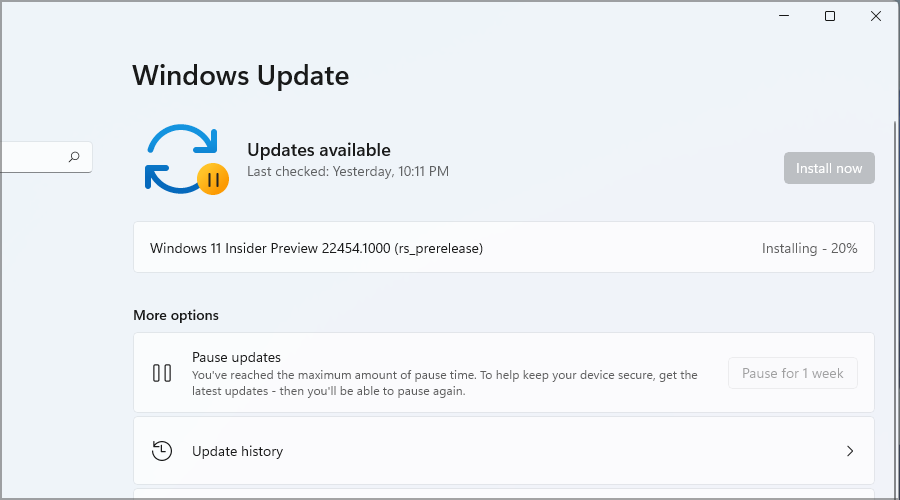Click the magnifier icon in the search box
This screenshot has width=900, height=500.
[x=74, y=157]
